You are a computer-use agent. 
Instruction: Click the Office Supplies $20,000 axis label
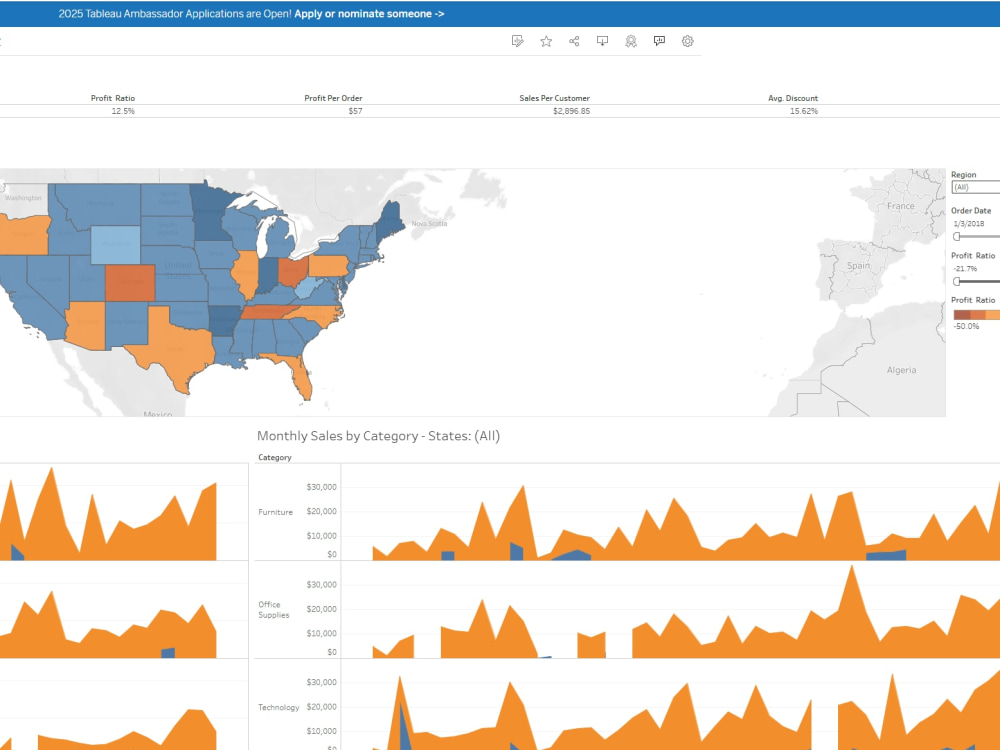point(321,609)
